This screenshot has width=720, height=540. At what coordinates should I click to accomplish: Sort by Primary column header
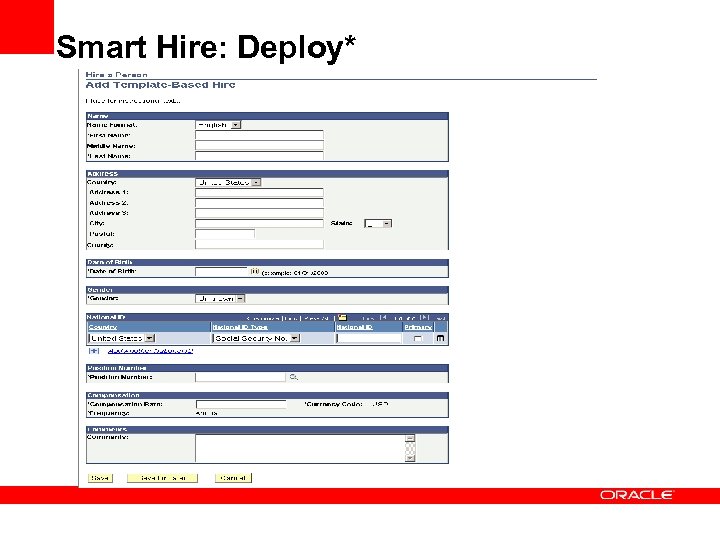click(418, 327)
